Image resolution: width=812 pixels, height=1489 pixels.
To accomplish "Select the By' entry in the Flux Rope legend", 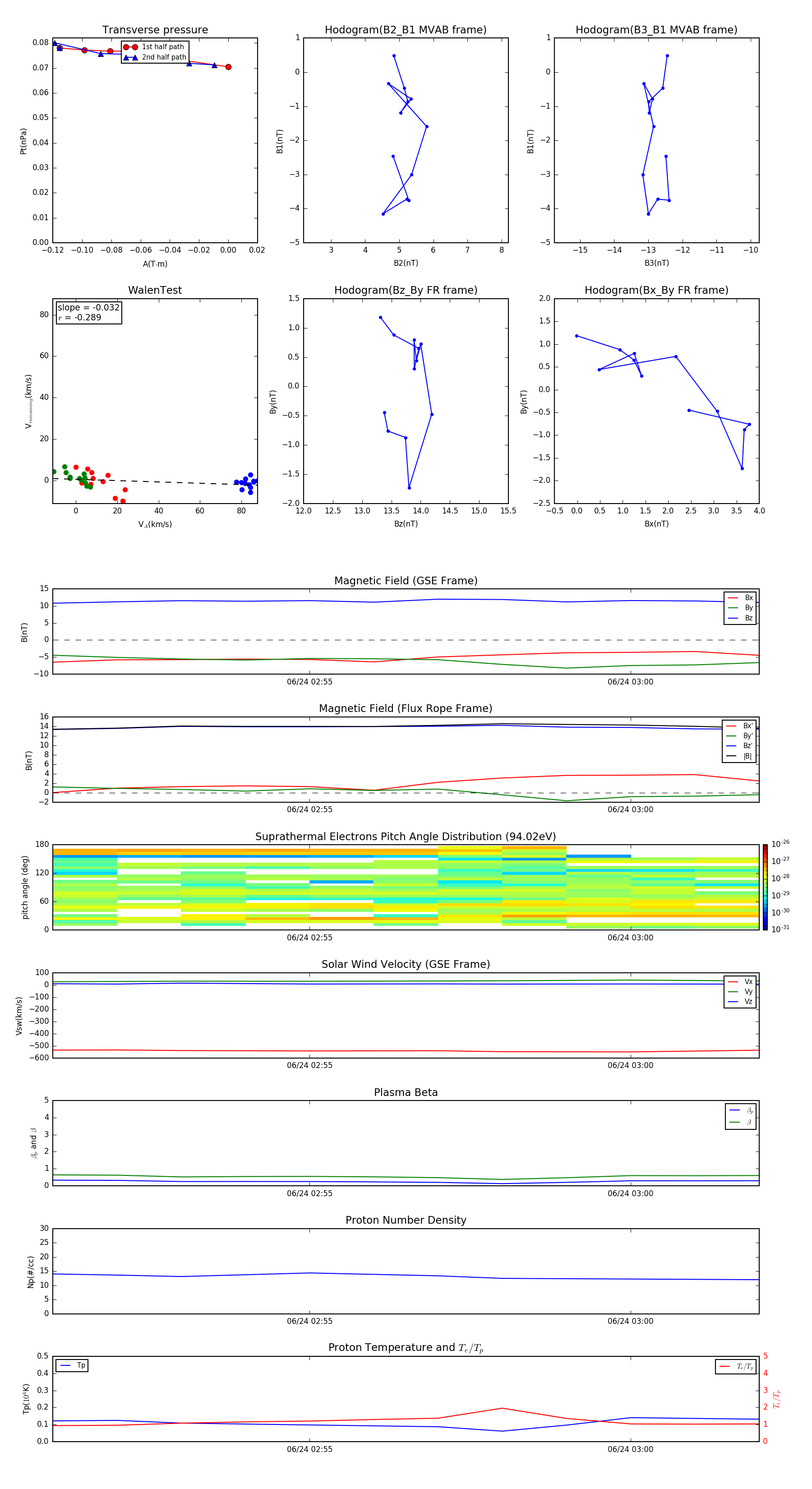I will [739, 736].
